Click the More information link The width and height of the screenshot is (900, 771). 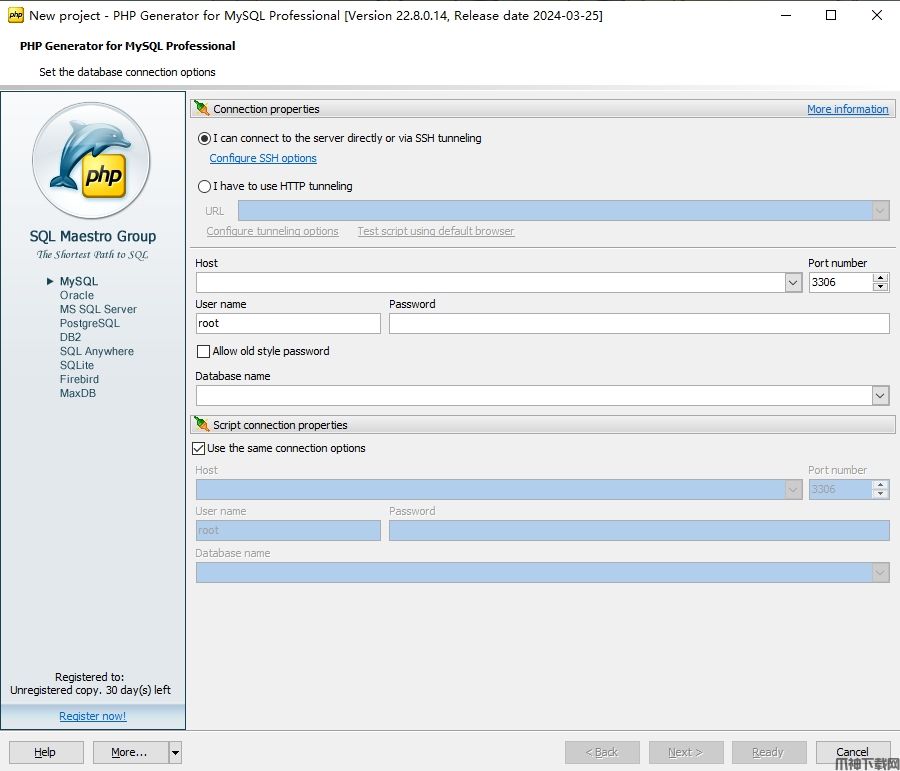(847, 109)
